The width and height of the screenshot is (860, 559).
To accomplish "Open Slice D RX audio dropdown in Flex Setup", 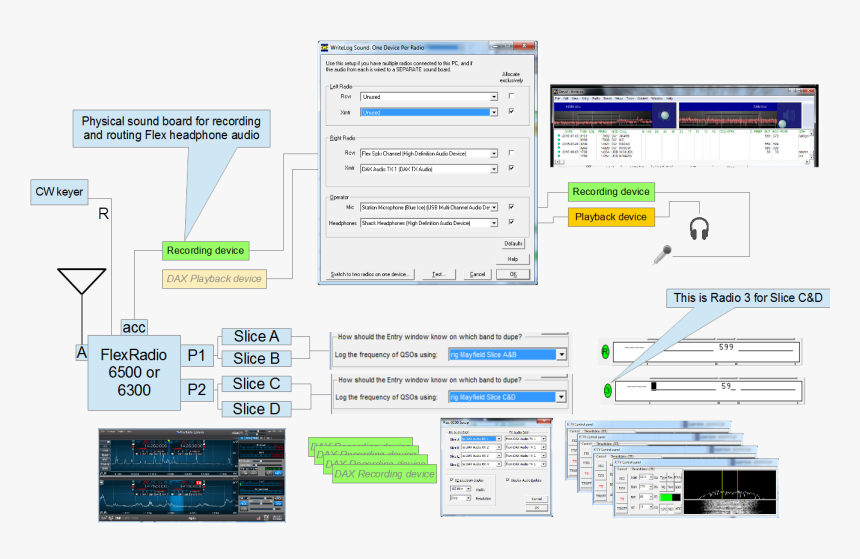I will tap(499, 464).
